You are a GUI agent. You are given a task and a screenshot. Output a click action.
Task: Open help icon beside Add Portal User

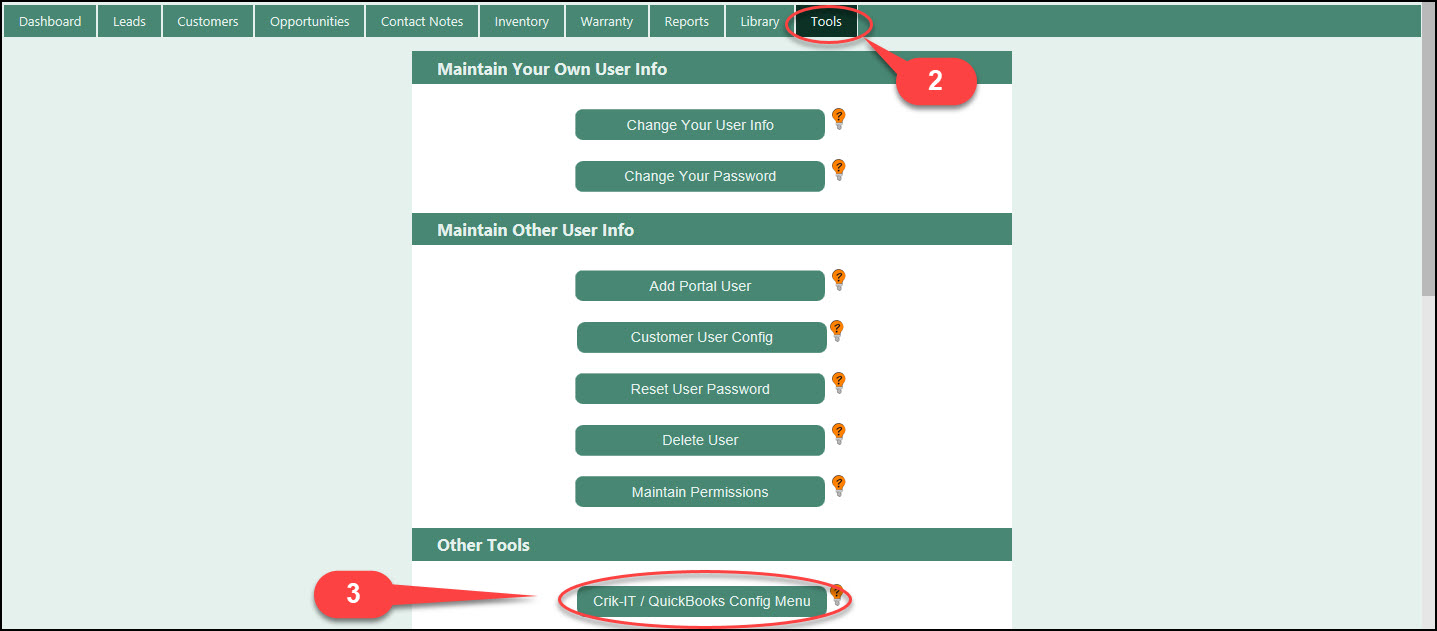839,281
